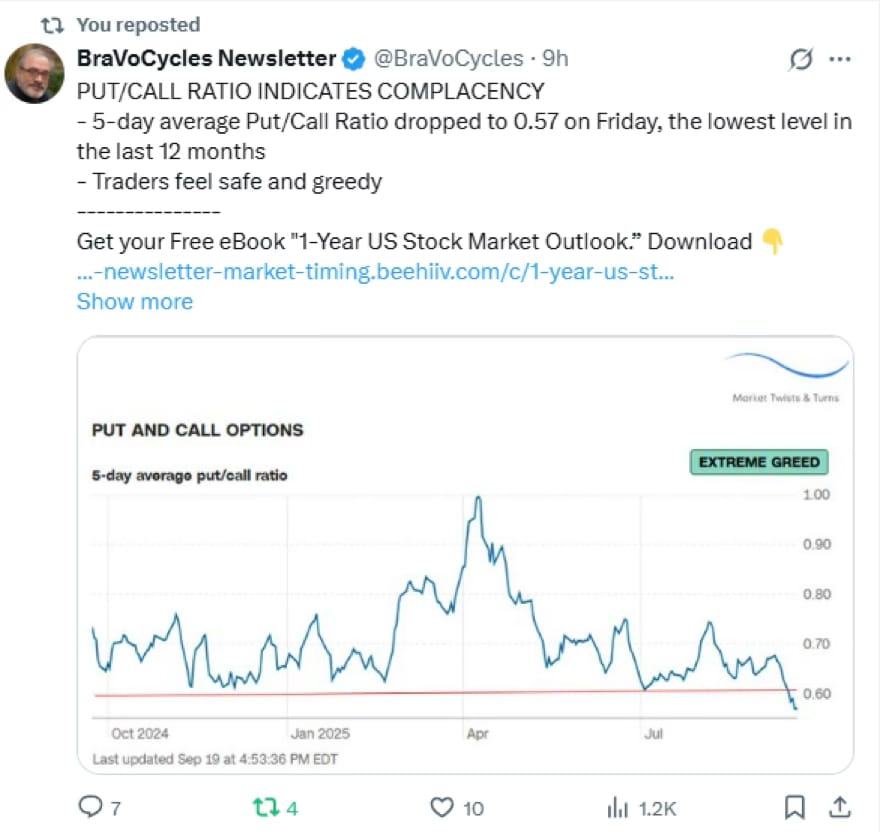Bookmark this post

pos(794,807)
